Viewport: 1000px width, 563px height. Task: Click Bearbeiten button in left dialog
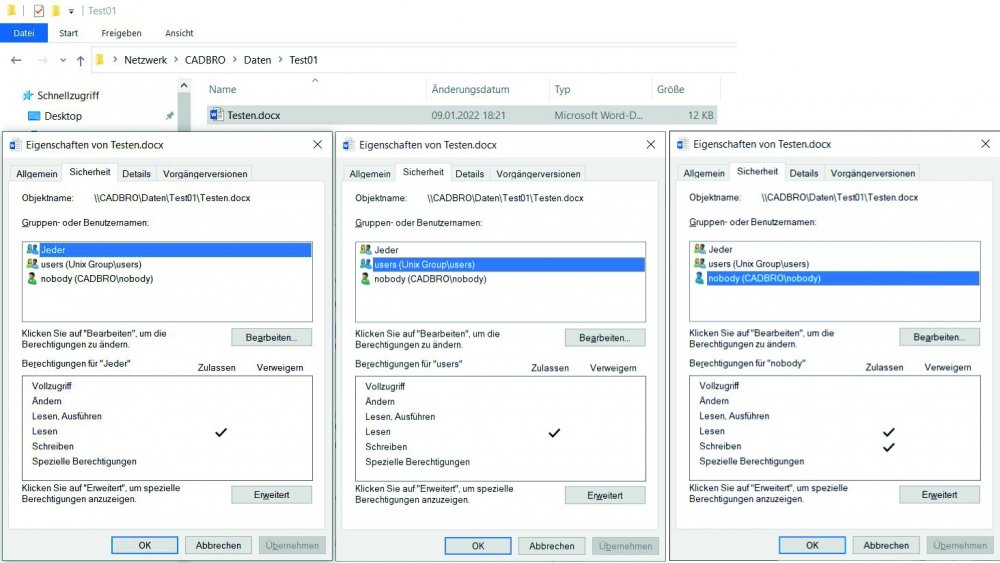272,337
